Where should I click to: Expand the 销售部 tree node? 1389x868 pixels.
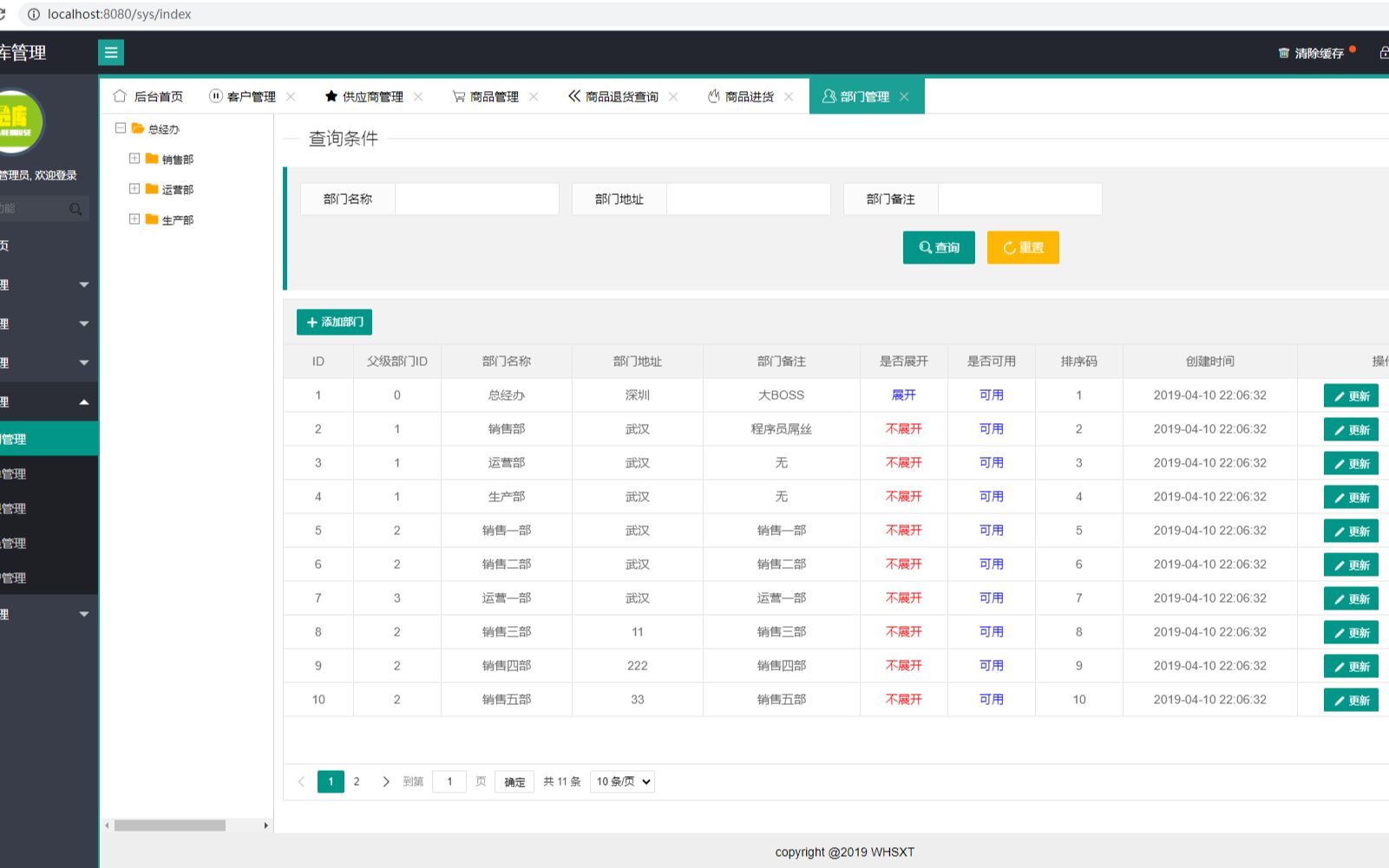[134, 158]
